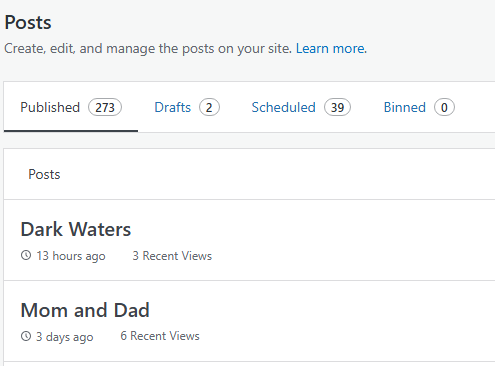The height and width of the screenshot is (366, 495).
Task: View 6 Recent Views for Mom and Dad
Action: tap(160, 336)
